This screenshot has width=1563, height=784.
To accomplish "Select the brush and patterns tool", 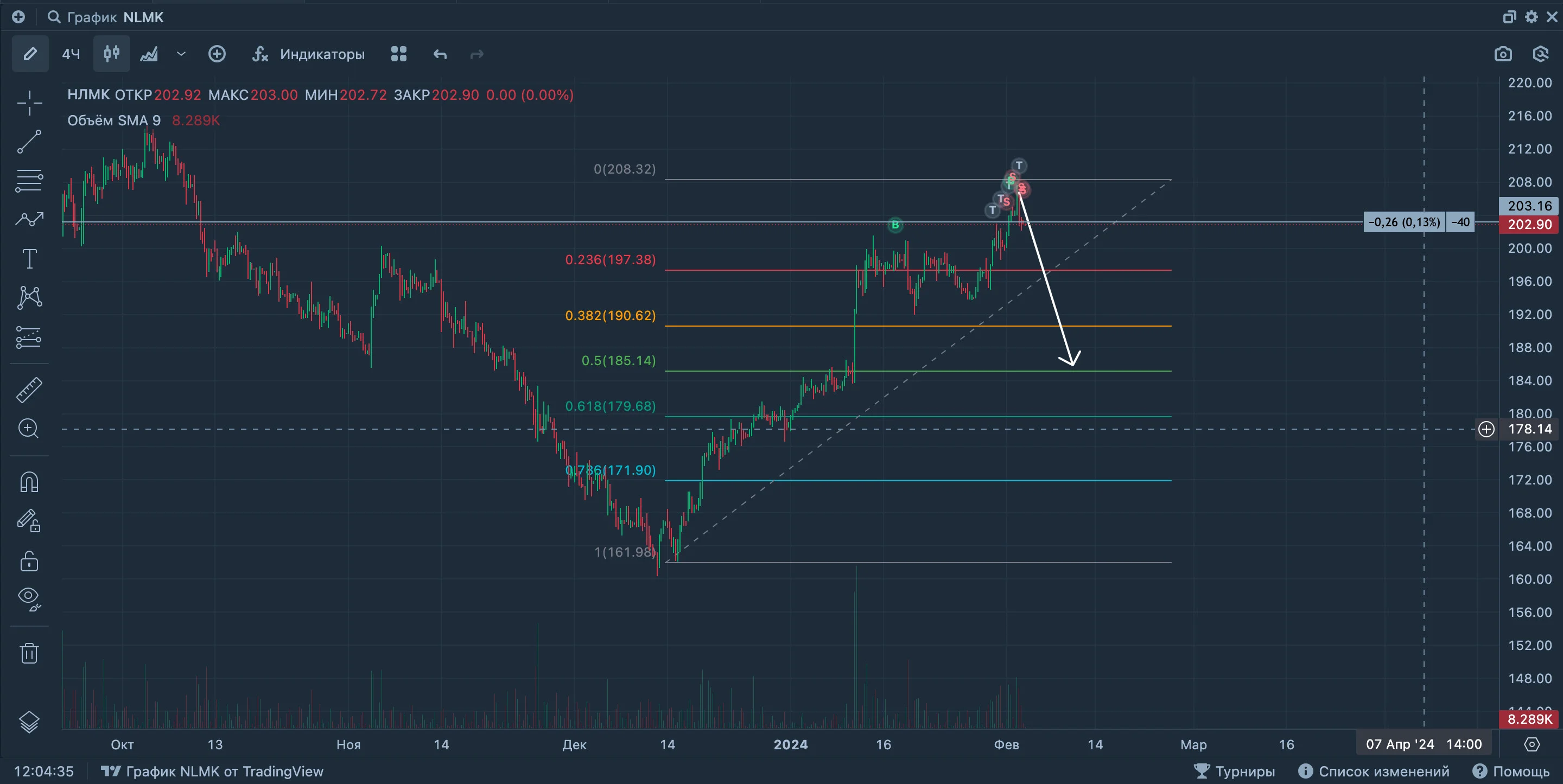I will (x=29, y=219).
